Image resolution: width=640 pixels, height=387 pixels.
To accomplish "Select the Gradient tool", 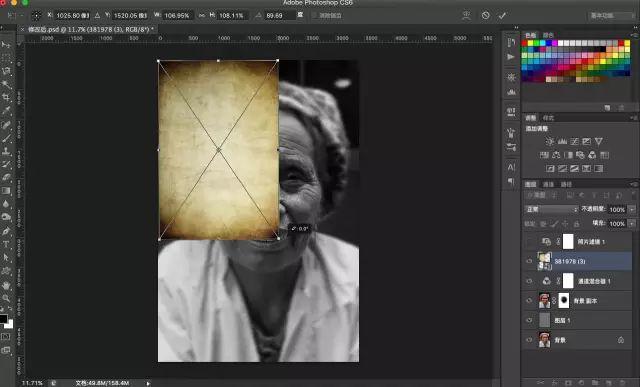I will click(x=6, y=191).
